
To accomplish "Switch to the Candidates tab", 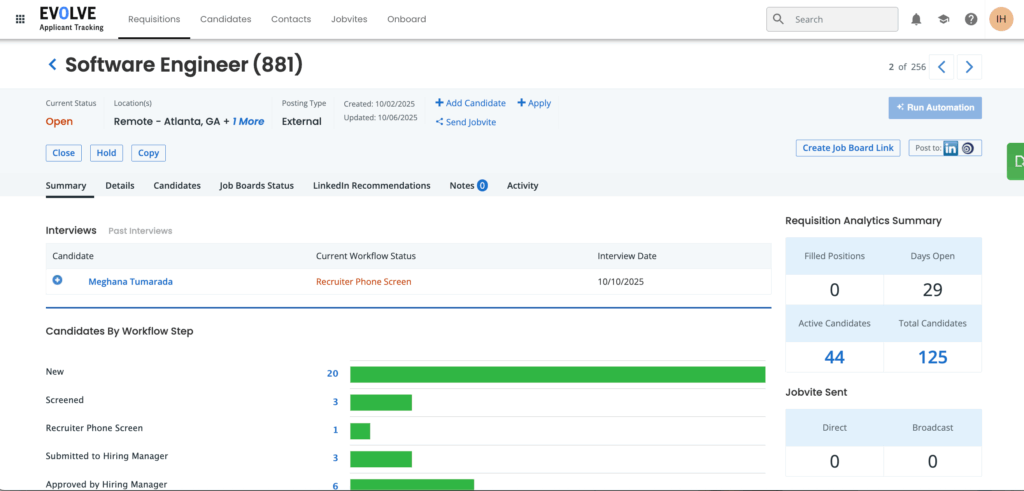I will [x=177, y=186].
